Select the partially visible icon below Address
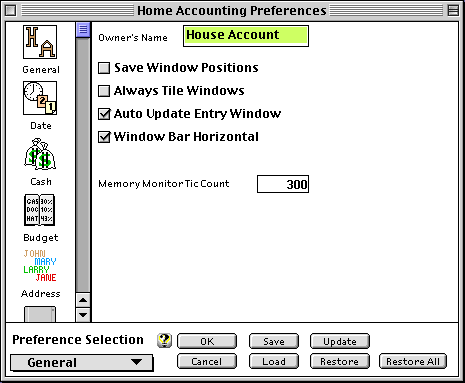This screenshot has height=383, width=465. [x=40, y=314]
